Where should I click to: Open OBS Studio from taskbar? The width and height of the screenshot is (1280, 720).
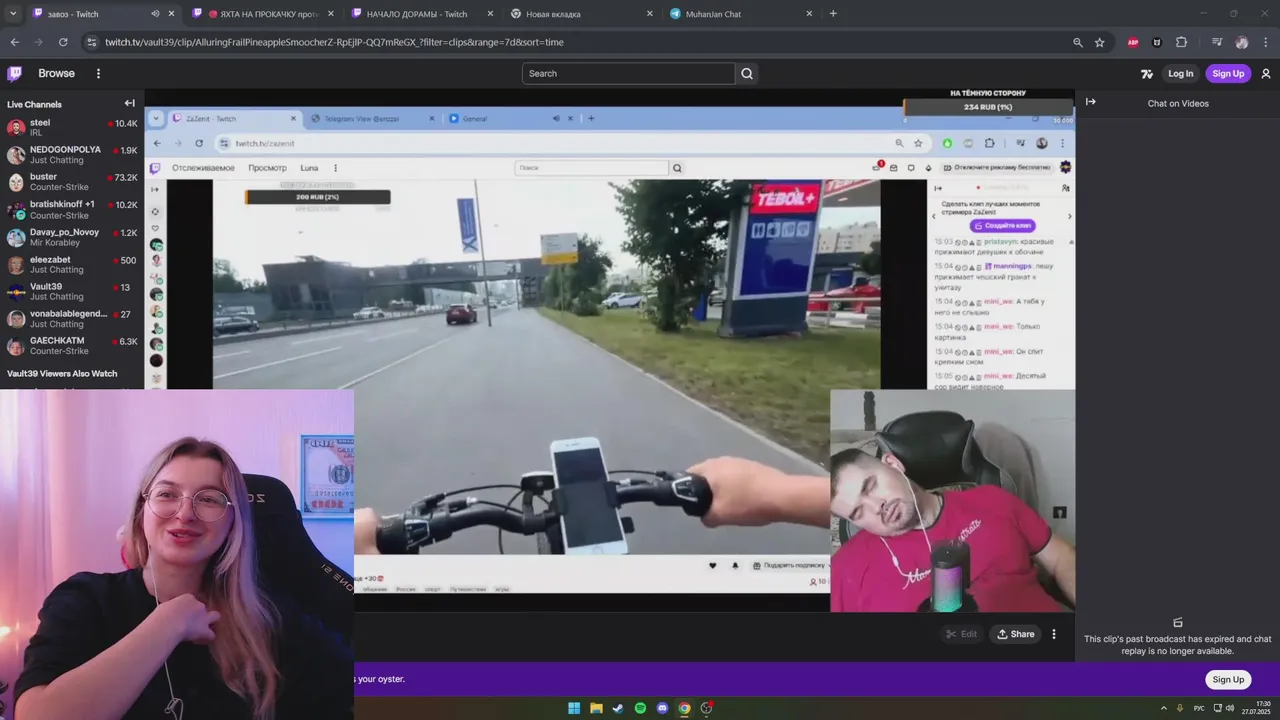tap(706, 708)
